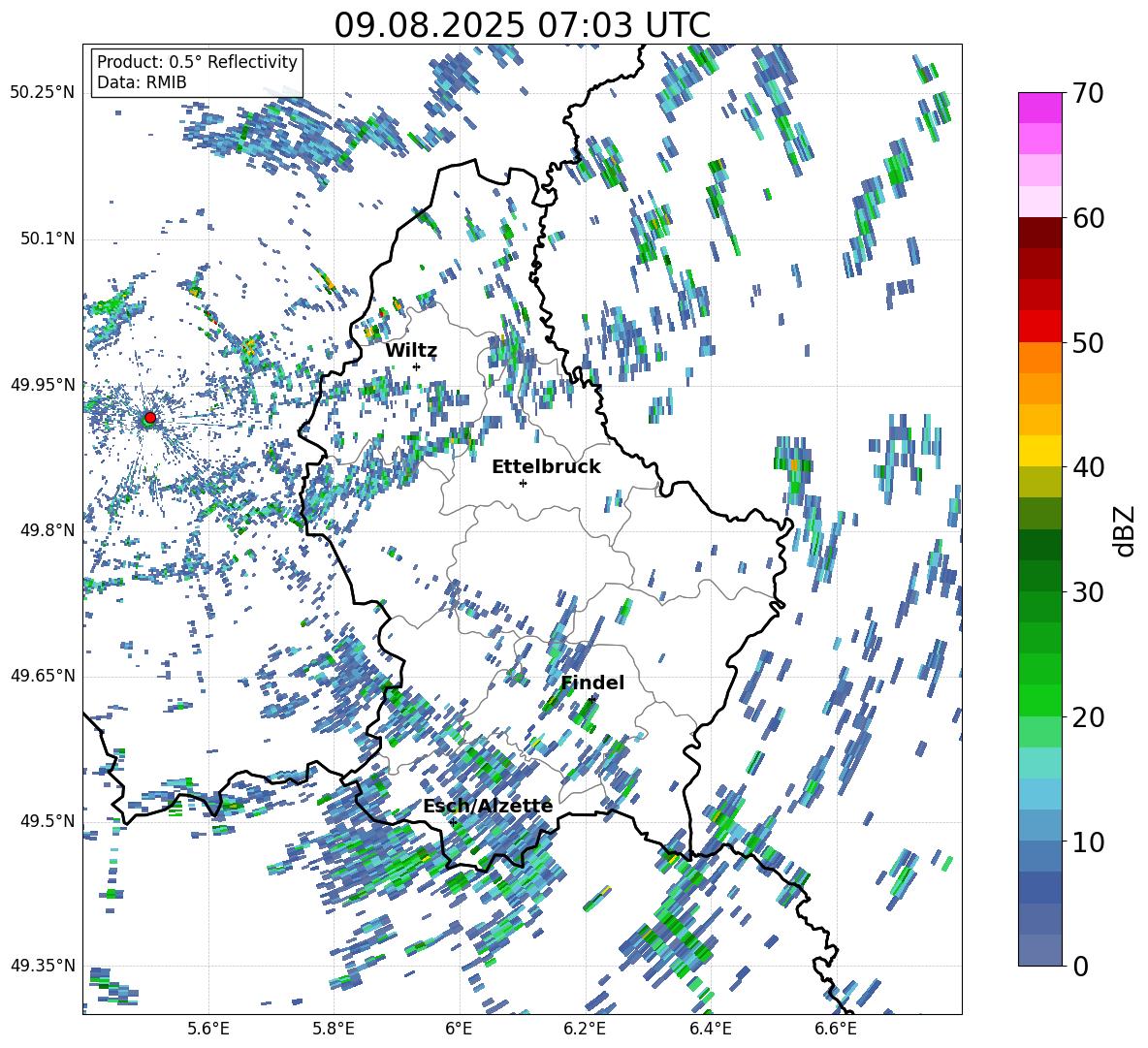Click the 0 tick on colorbar
Viewport: 1148px width, 1048px height.
(1080, 966)
